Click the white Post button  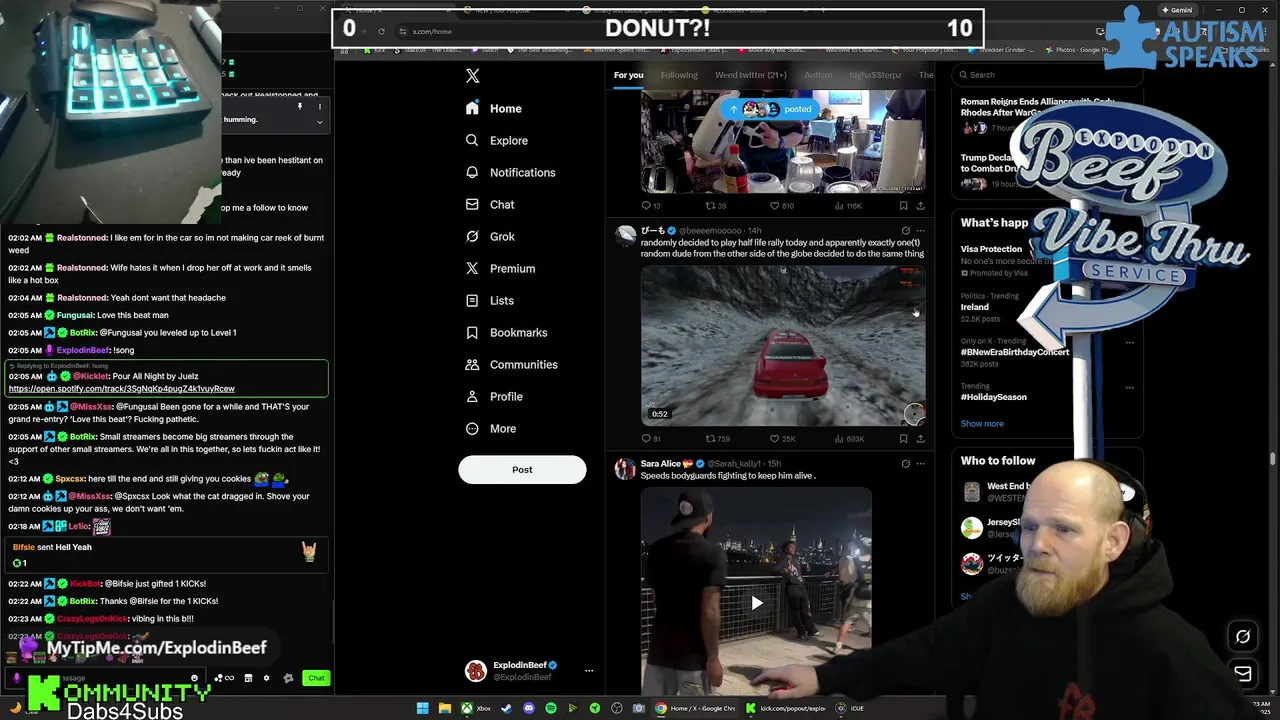point(522,469)
